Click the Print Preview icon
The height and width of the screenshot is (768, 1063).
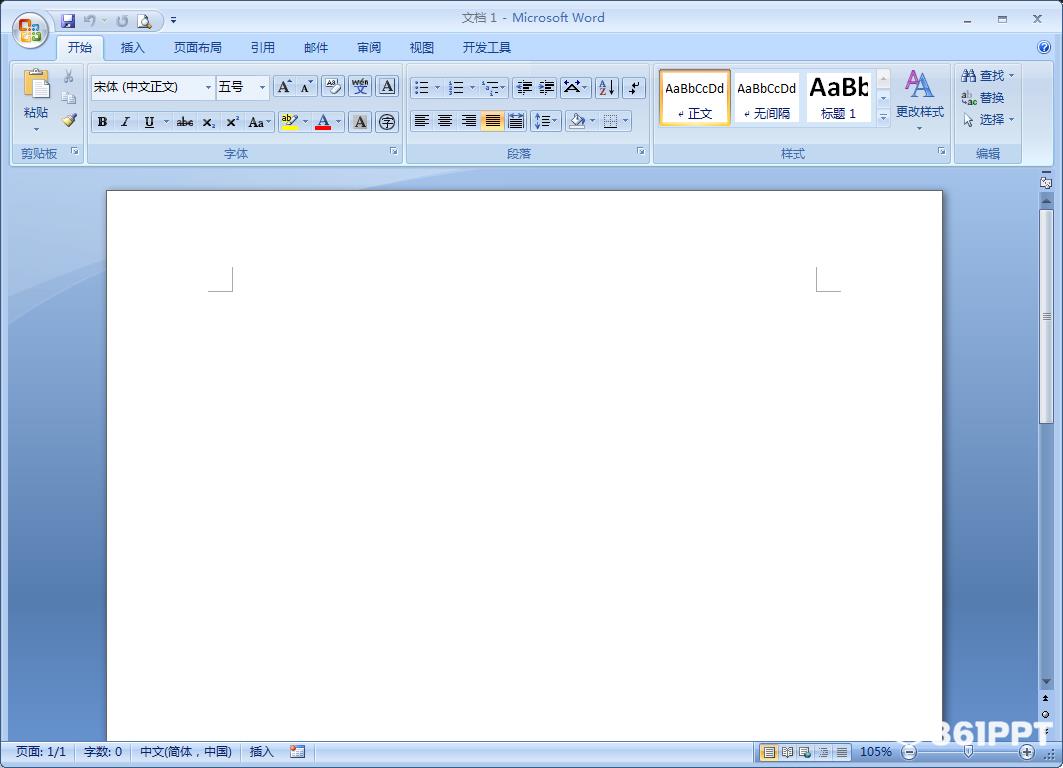[x=144, y=21]
